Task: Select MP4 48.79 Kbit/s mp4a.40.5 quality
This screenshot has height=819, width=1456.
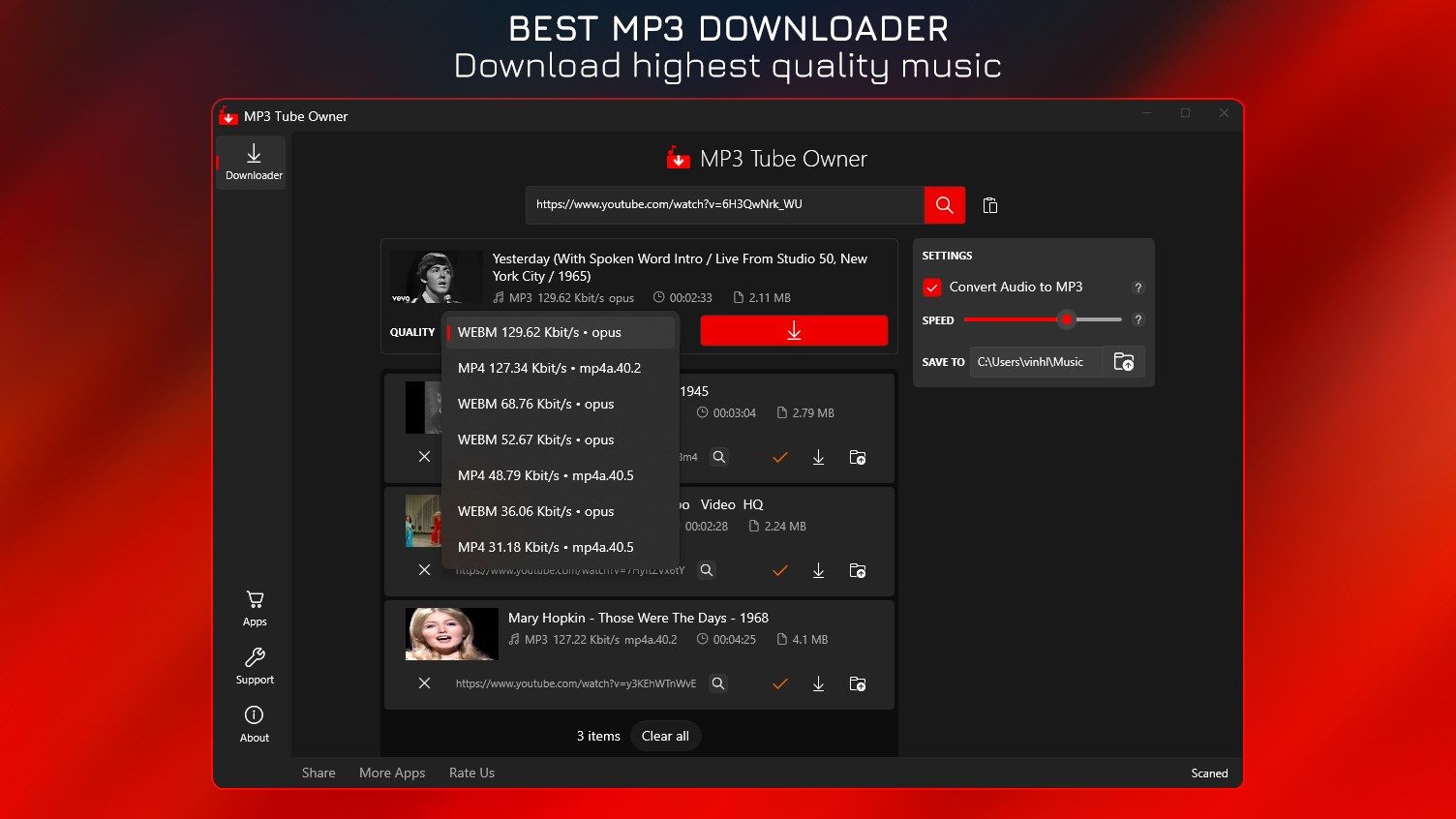Action: pyautogui.click(x=560, y=475)
